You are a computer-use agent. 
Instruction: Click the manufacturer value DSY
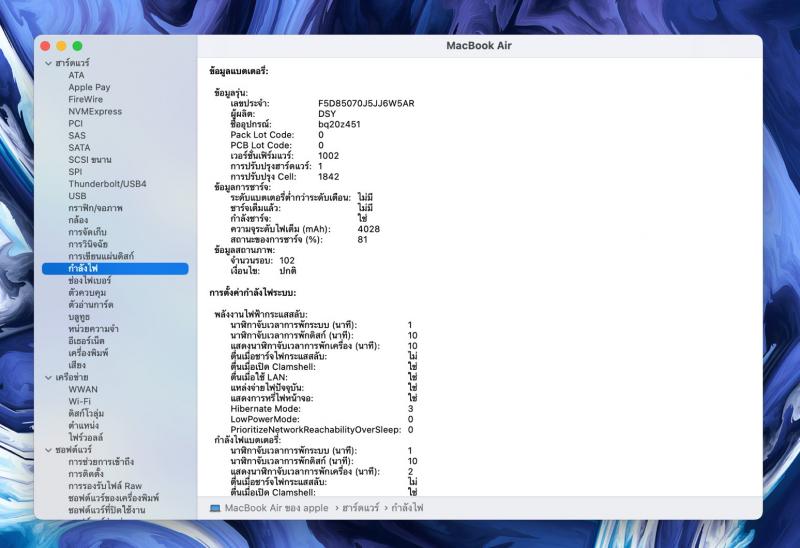point(327,114)
